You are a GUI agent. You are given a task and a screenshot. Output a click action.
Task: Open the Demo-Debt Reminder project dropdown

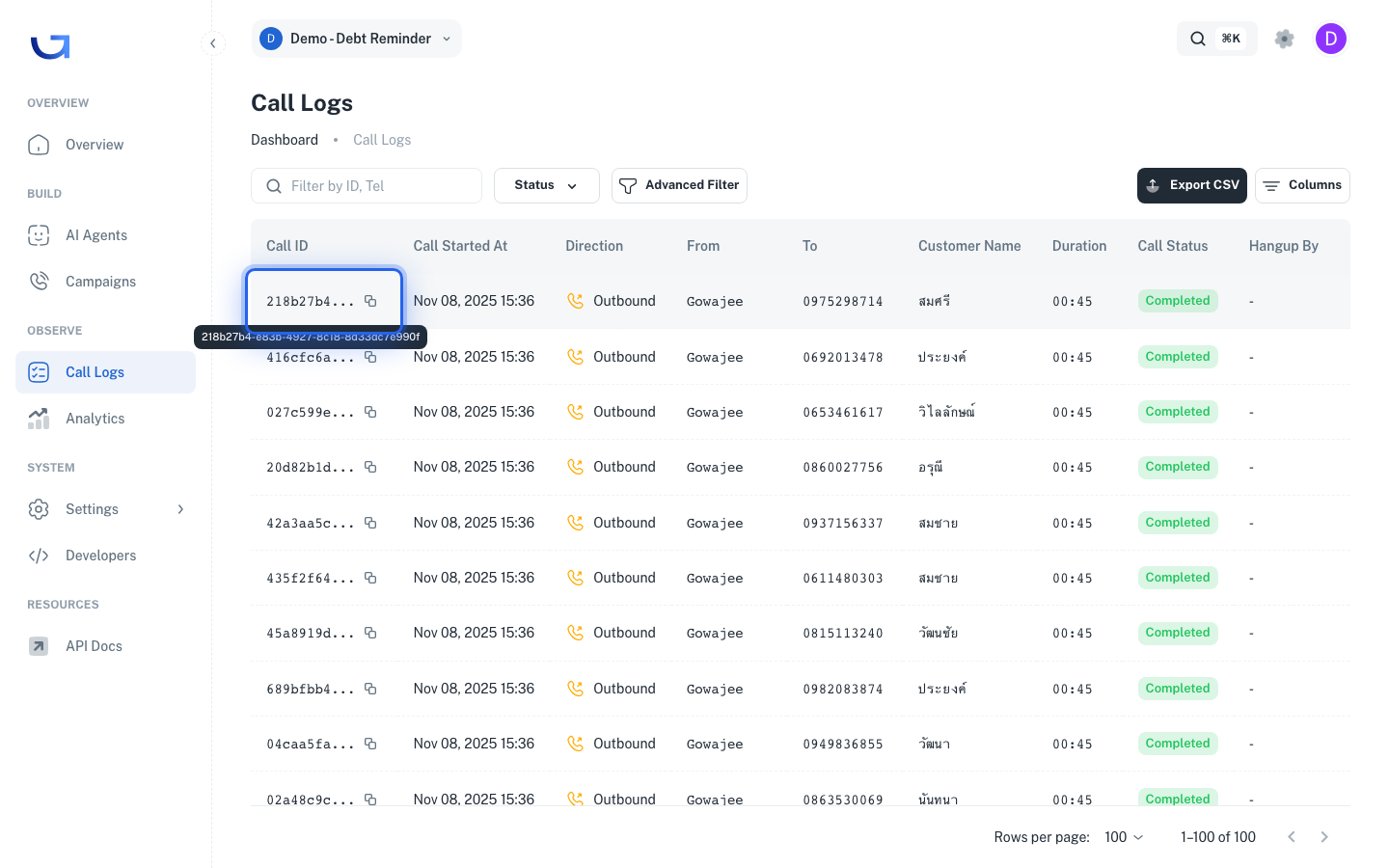[356, 39]
